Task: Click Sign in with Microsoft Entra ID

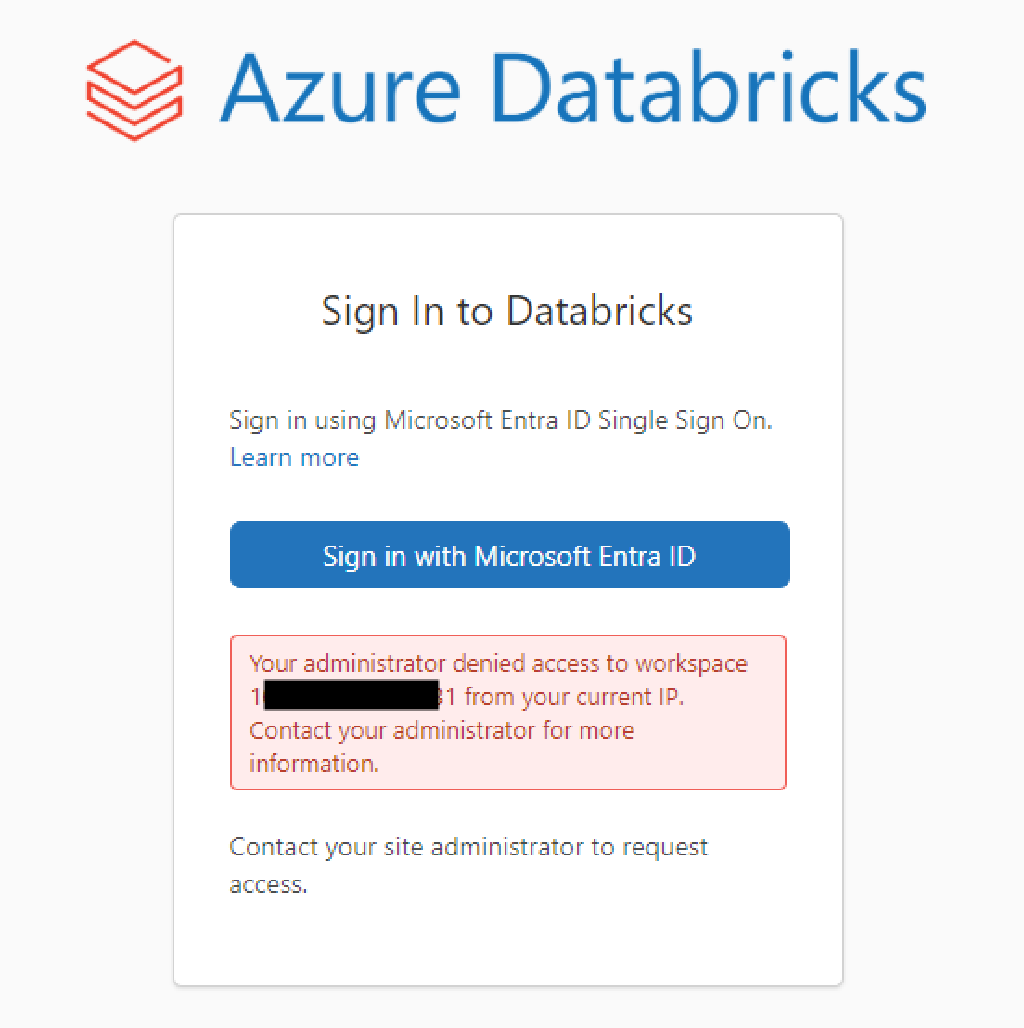Action: 509,554
